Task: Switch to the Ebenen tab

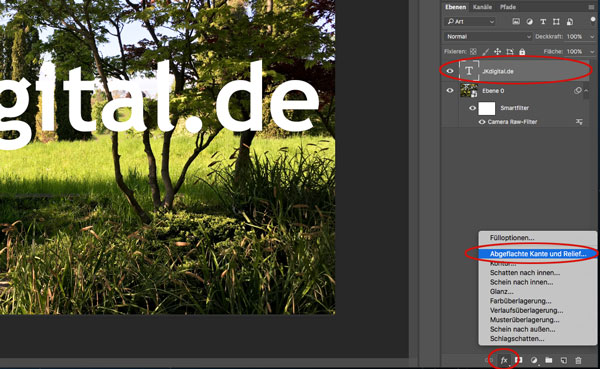Action: [x=455, y=7]
